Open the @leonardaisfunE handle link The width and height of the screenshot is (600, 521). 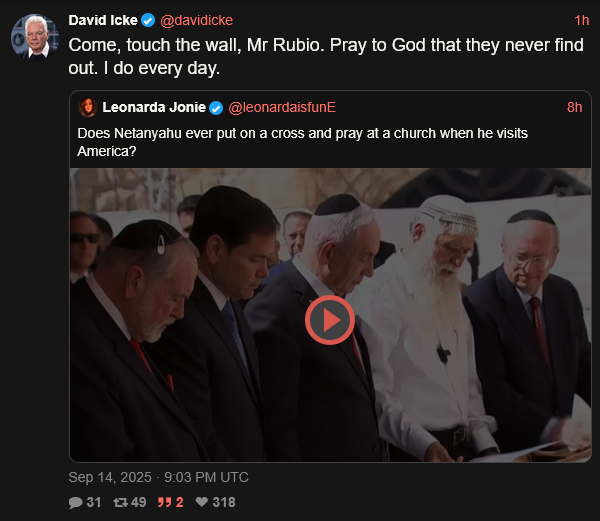point(282,107)
